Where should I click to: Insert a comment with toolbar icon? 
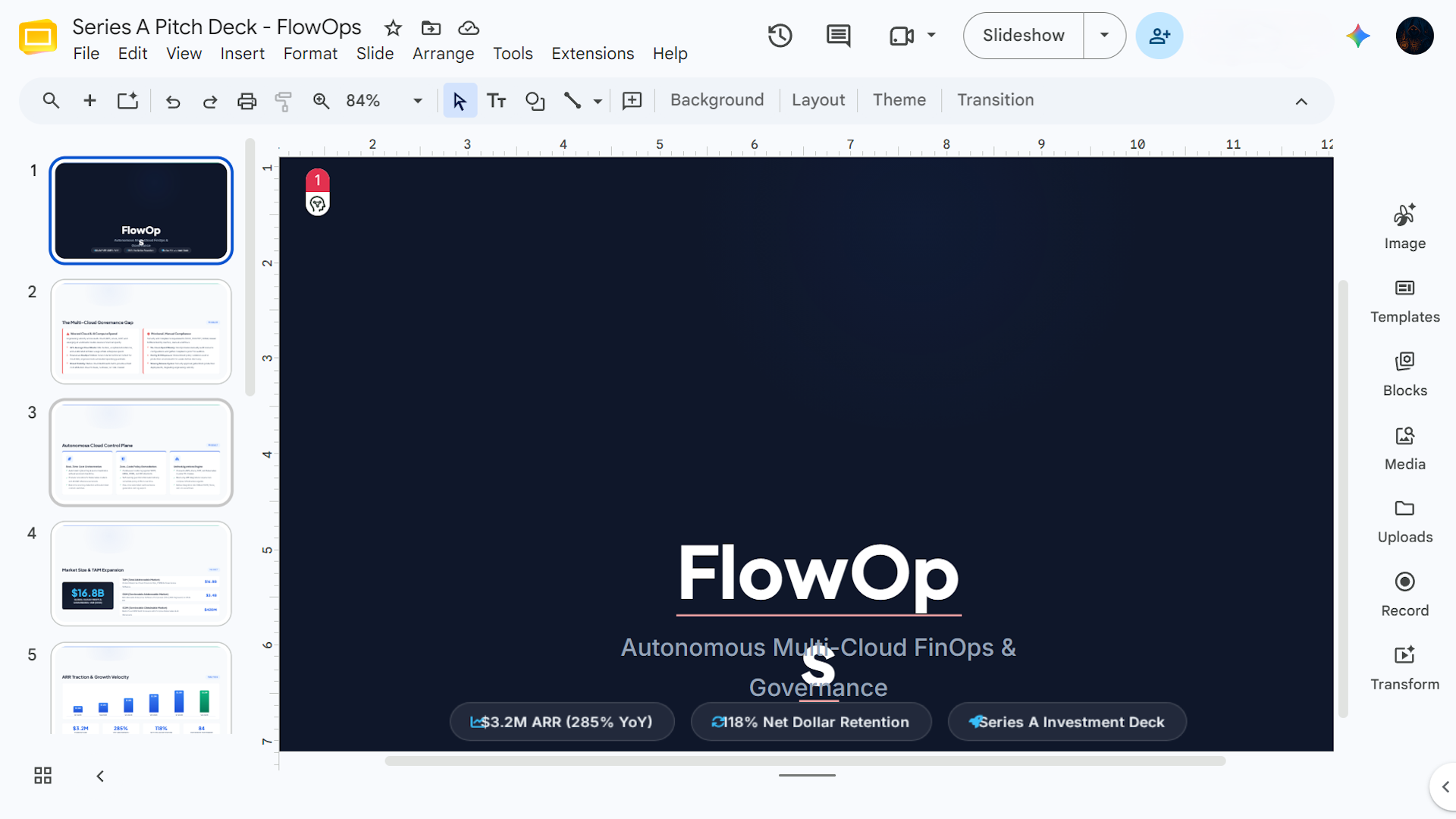[632, 101]
